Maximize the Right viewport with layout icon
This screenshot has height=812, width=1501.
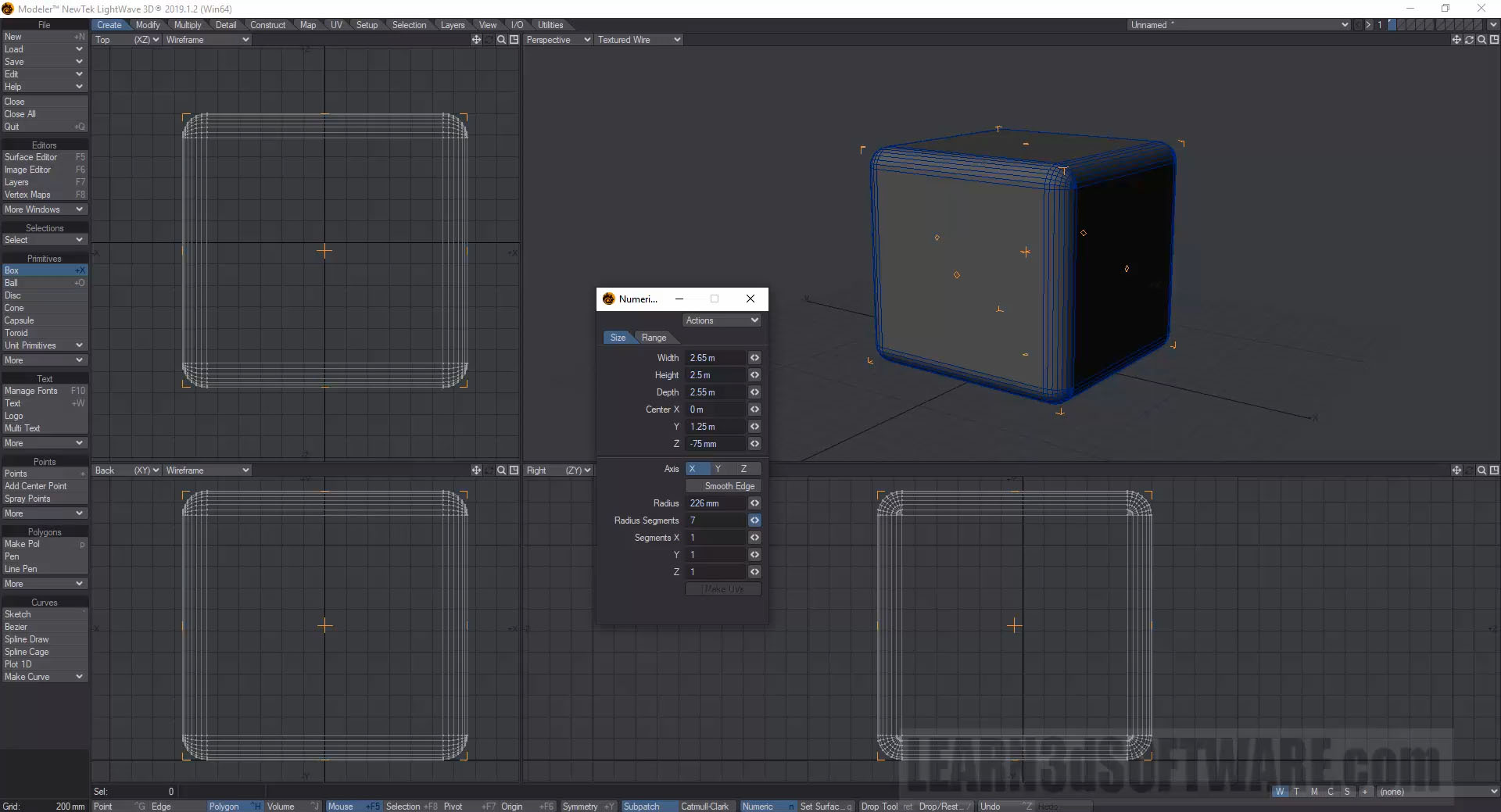click(x=1494, y=470)
